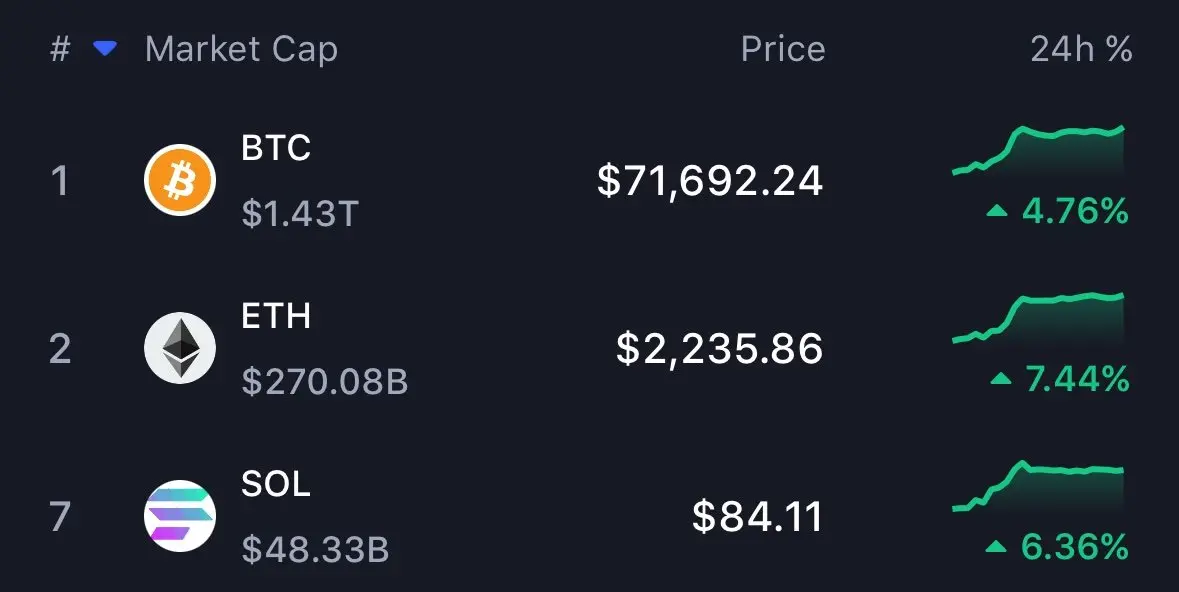The image size is (1179, 592).
Task: Click the Bitcoin price $71,692.24
Action: [710, 181]
